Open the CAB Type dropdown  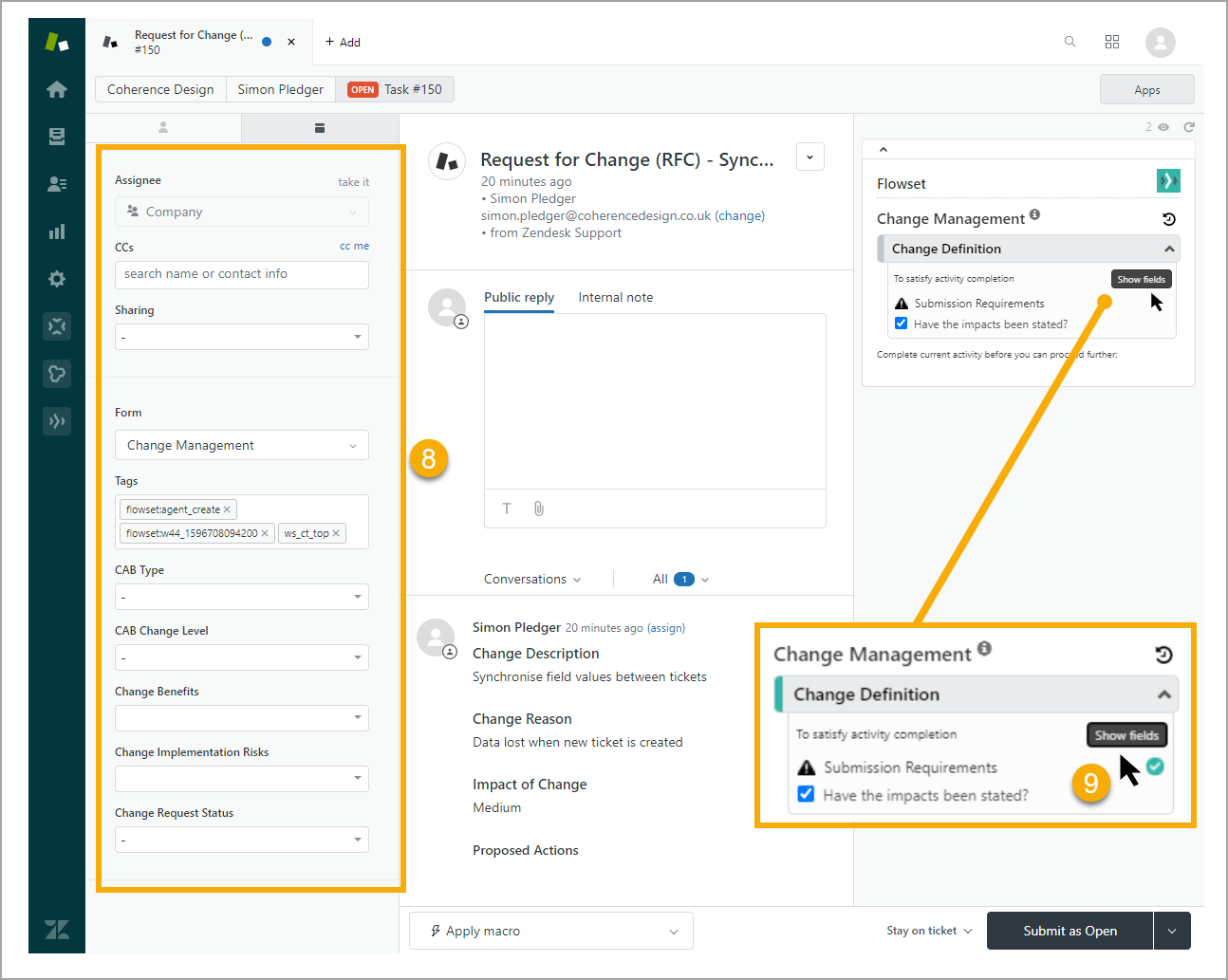tap(242, 597)
